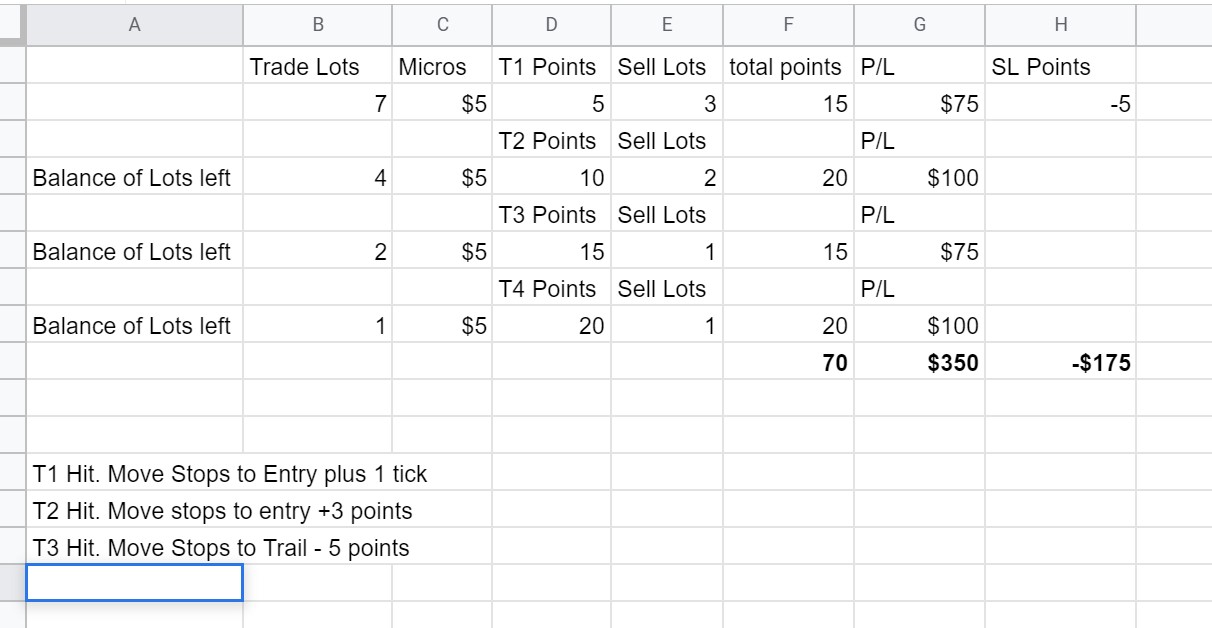Select column A header
1212x628 pixels.
pos(134,25)
